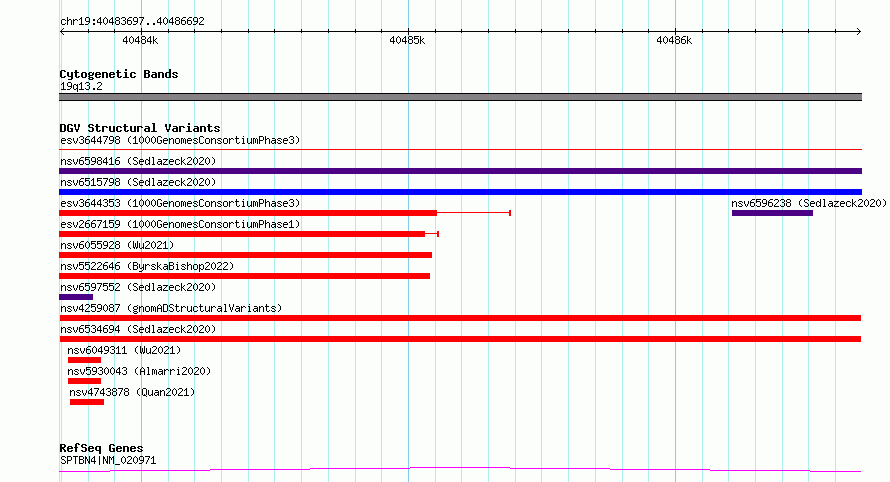Click the chr19:40483697..40486692 coordinates text
Screen dimensions: 890x482
(x=132, y=21)
